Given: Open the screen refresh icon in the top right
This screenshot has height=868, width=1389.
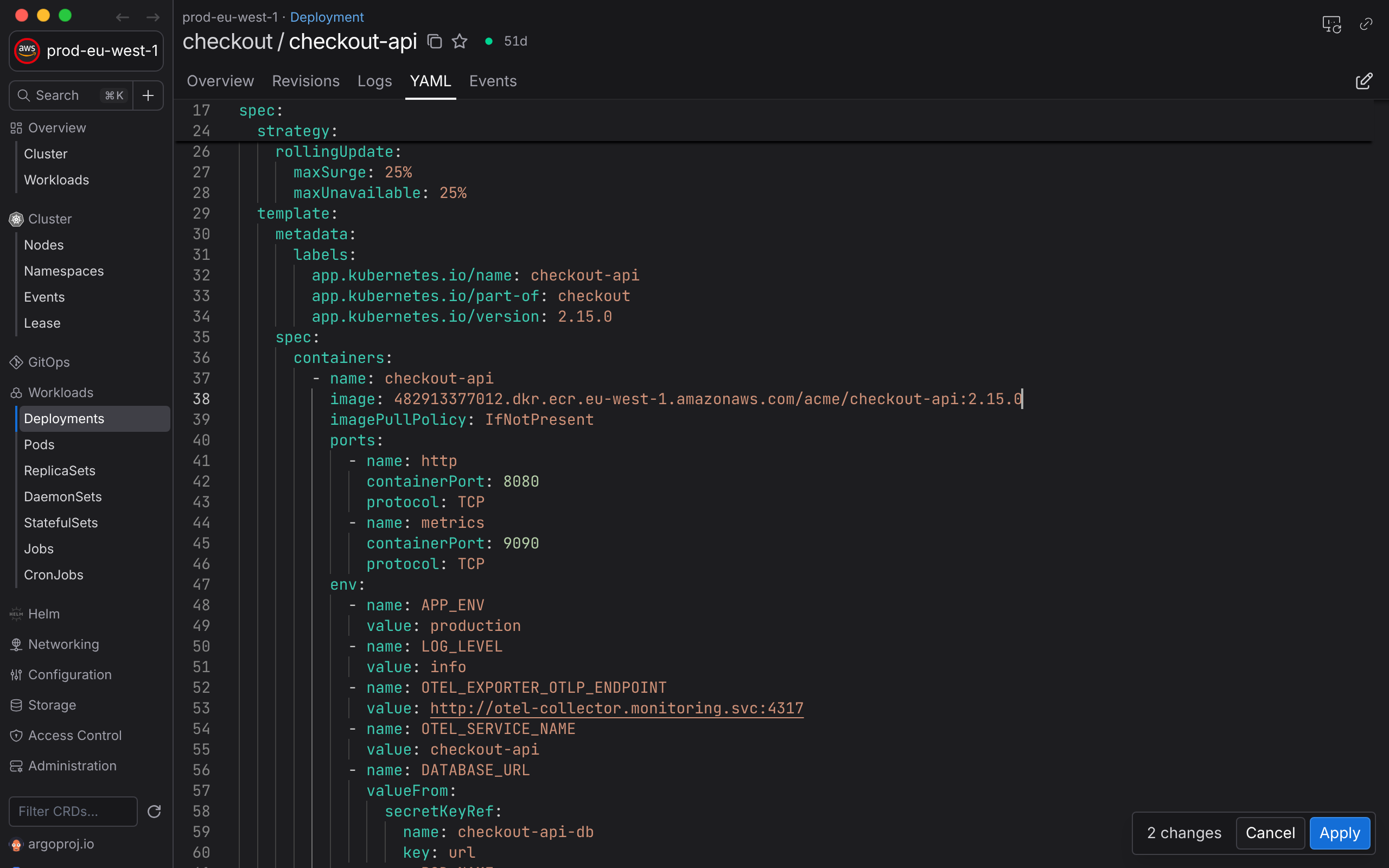Looking at the screenshot, I should (x=1331, y=24).
